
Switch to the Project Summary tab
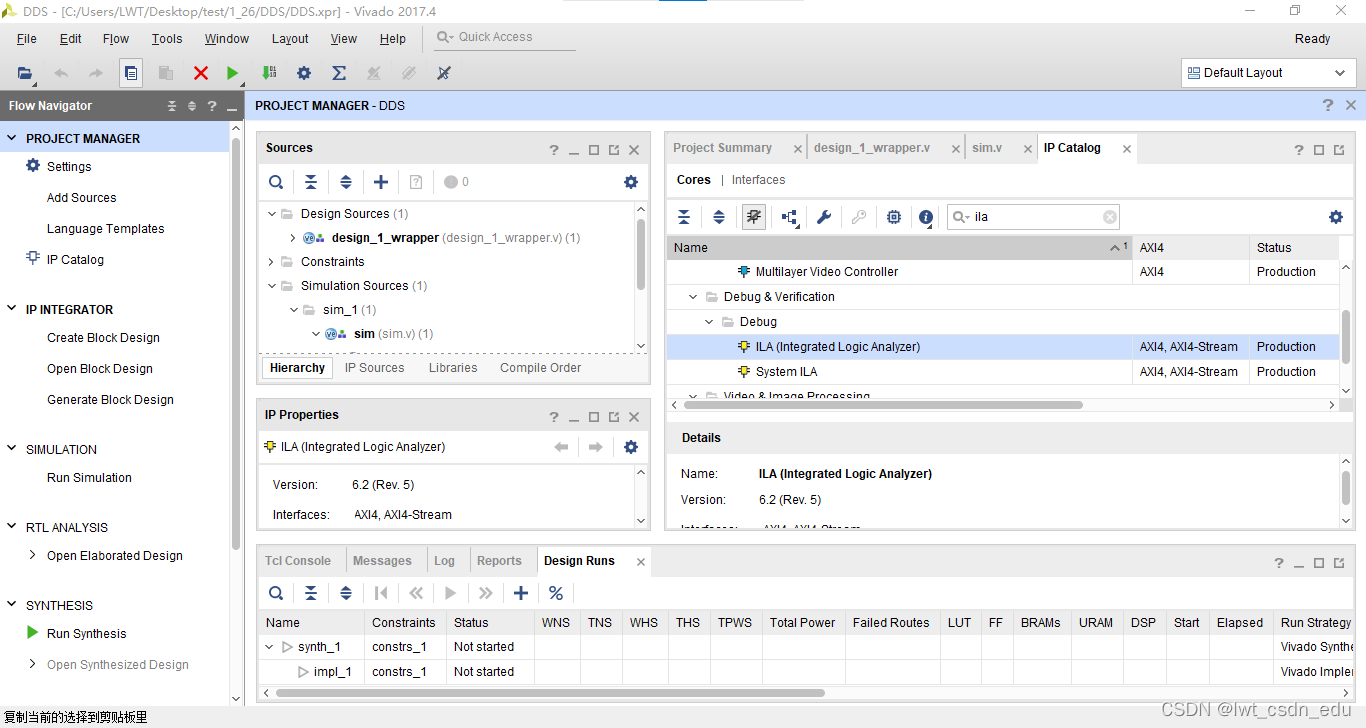(723, 148)
